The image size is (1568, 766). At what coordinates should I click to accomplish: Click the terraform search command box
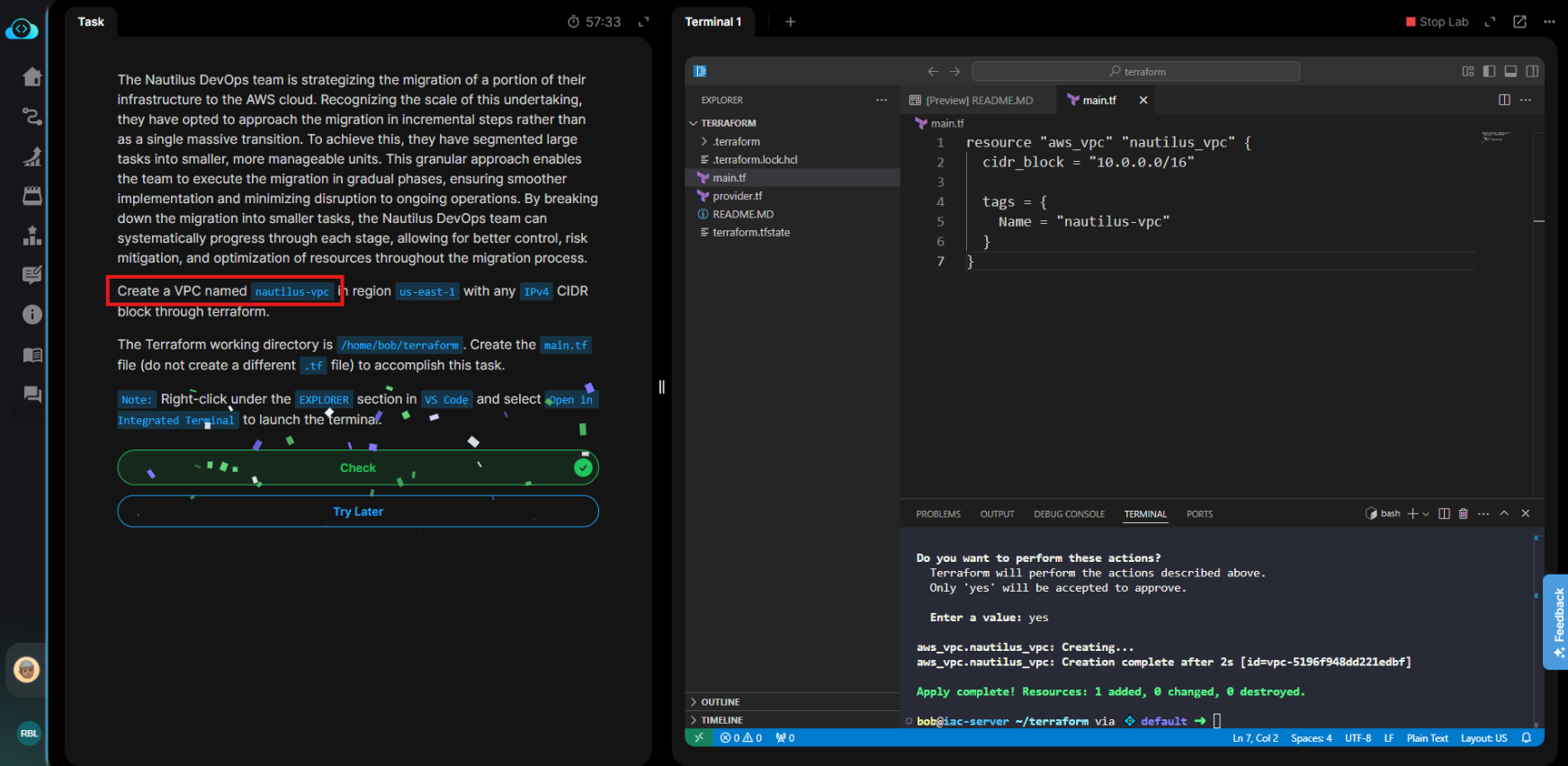pyautogui.click(x=1135, y=72)
